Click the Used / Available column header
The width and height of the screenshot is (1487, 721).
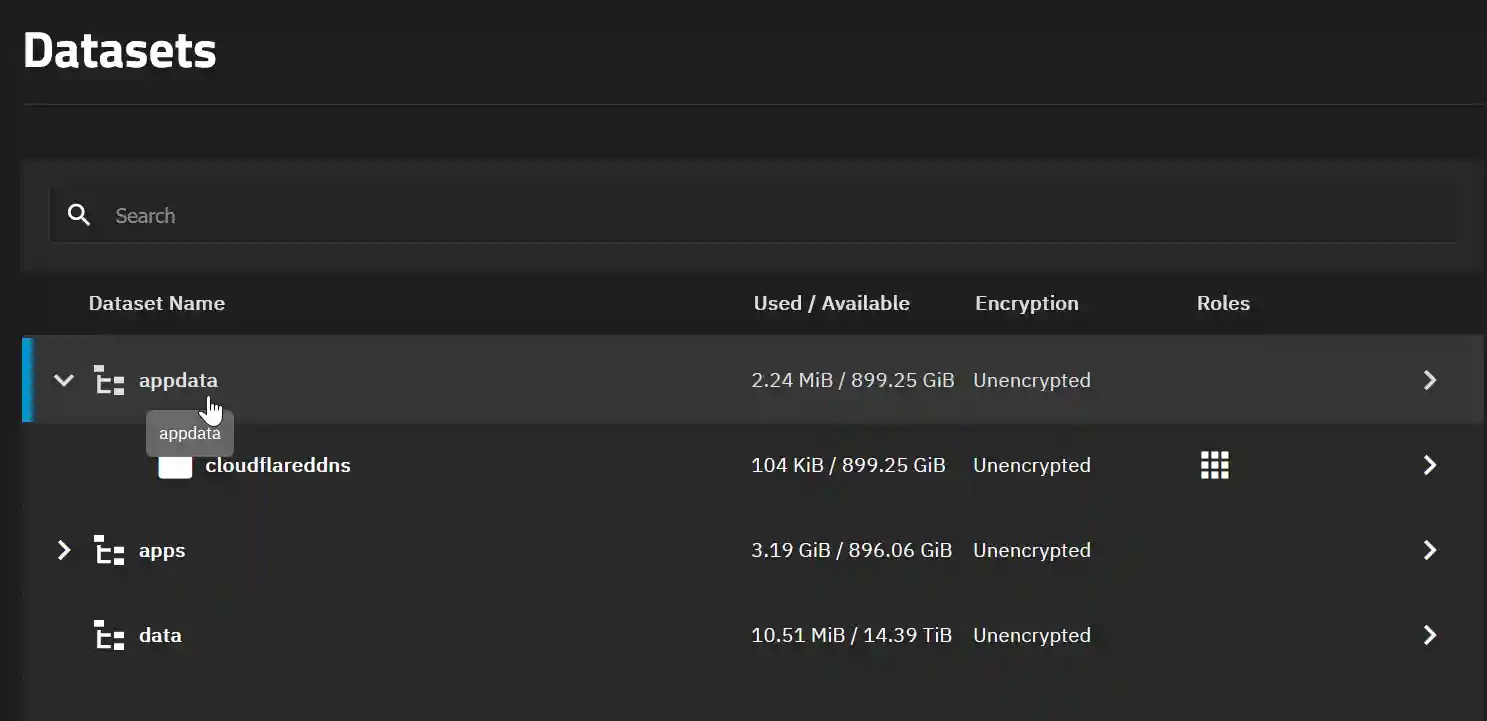(x=831, y=303)
